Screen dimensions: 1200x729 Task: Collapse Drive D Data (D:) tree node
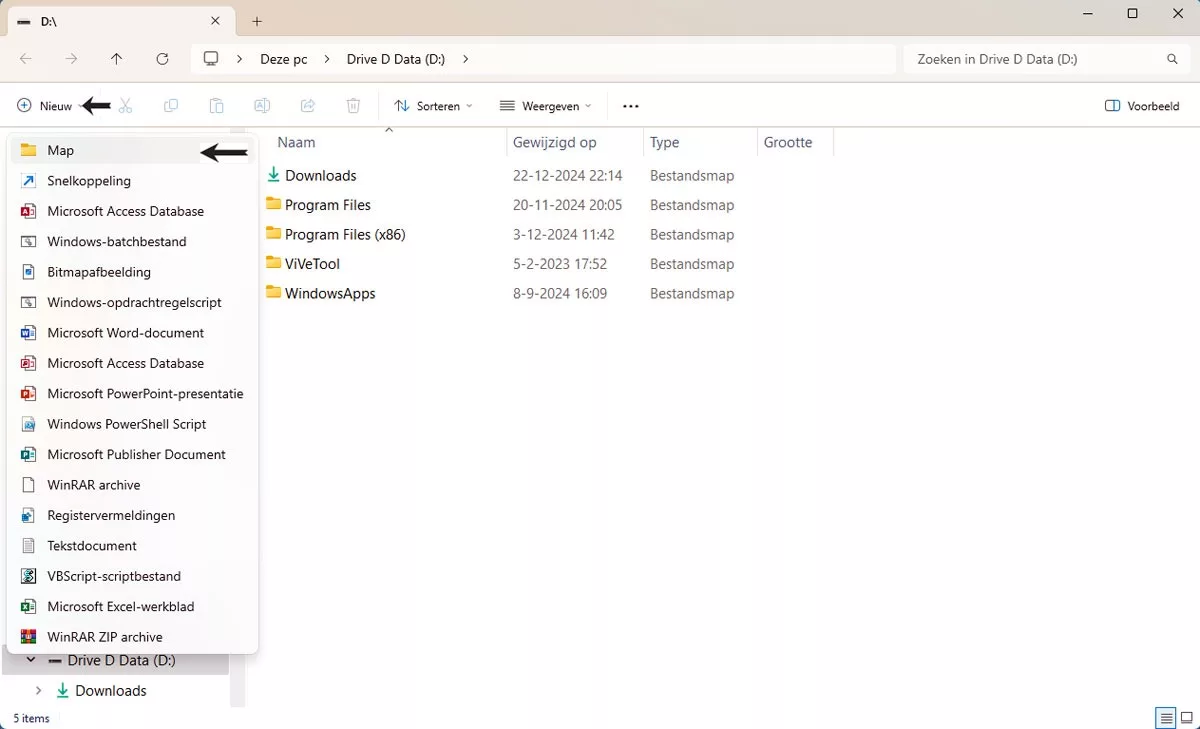tap(31, 660)
